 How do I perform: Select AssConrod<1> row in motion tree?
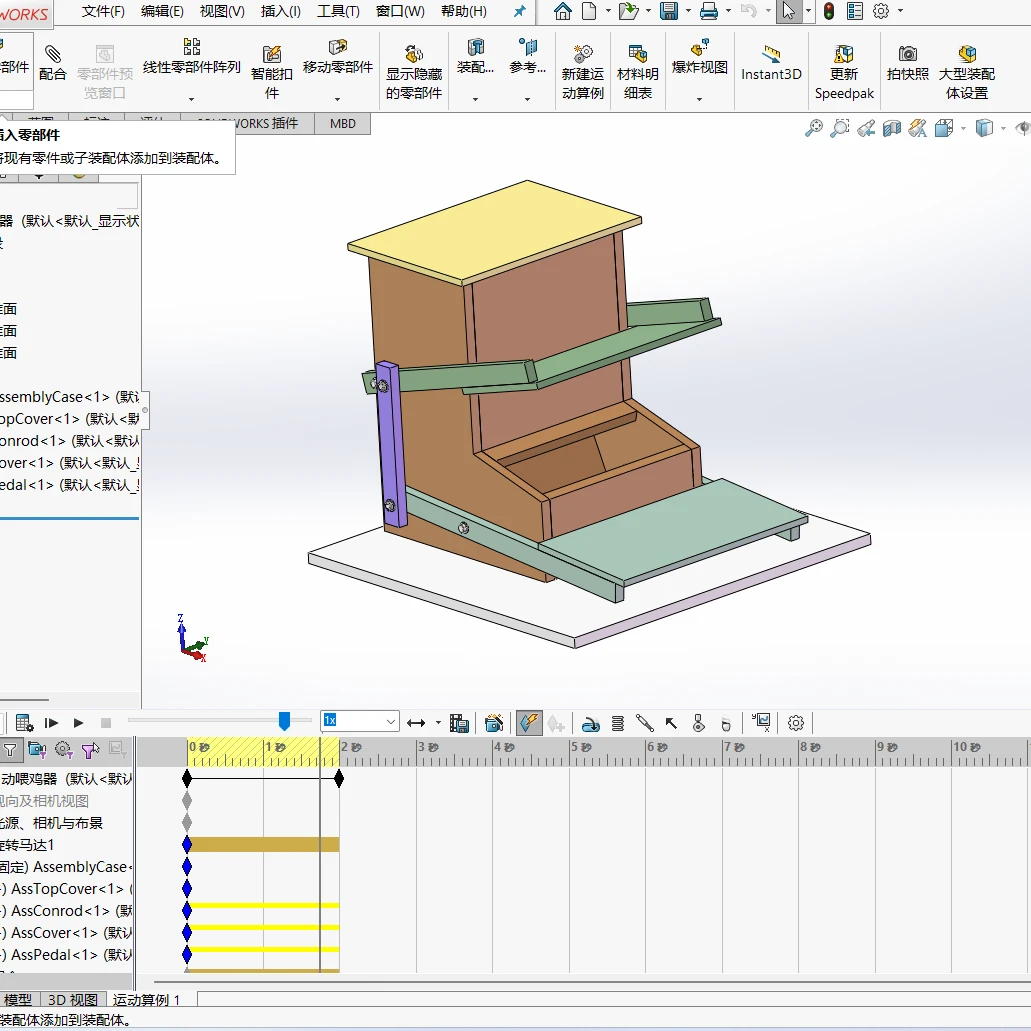66,911
